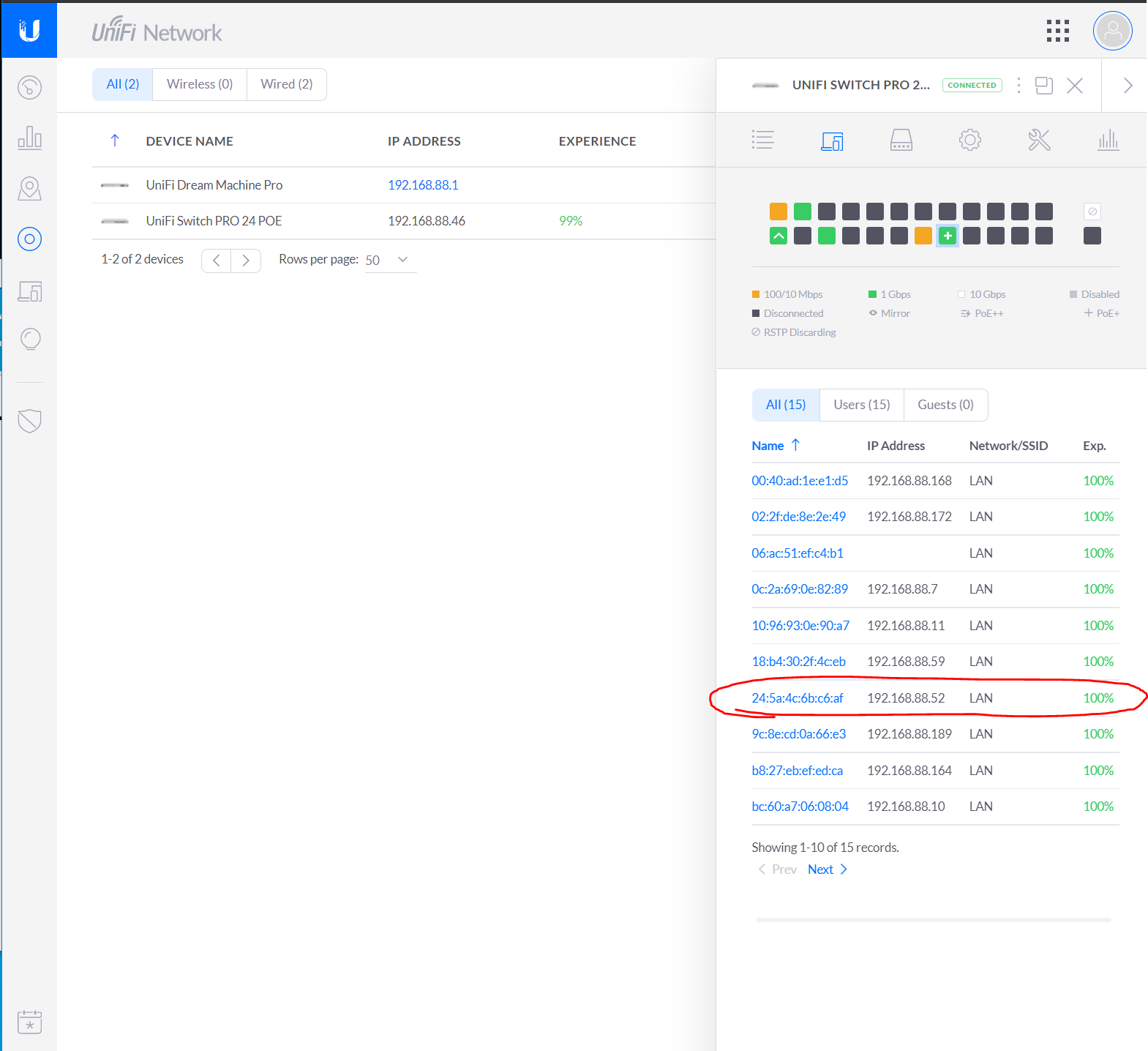Image resolution: width=1148 pixels, height=1051 pixels.
Task: Open switch Tools wrench icon
Action: [x=1038, y=140]
